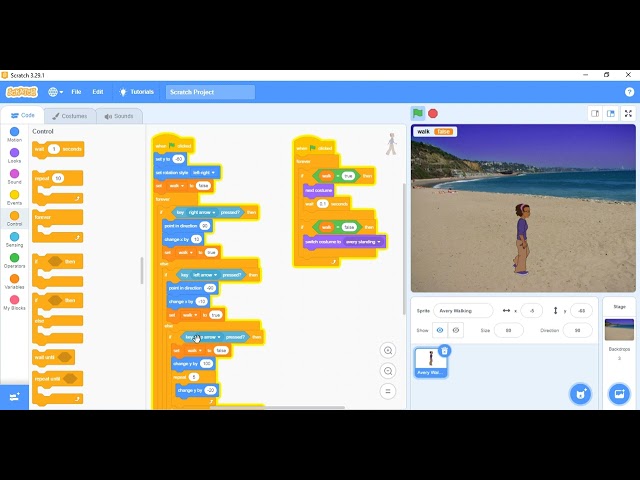Enter full screen stage mode
The width and height of the screenshot is (640, 480).
click(629, 113)
